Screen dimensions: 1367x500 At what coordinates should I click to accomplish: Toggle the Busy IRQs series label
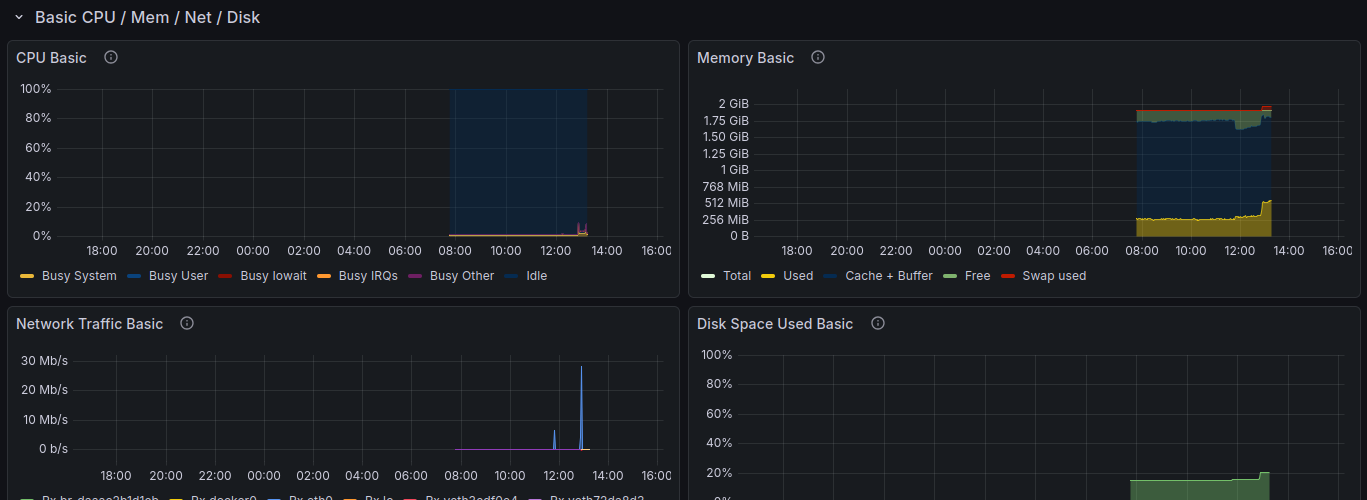coord(368,276)
